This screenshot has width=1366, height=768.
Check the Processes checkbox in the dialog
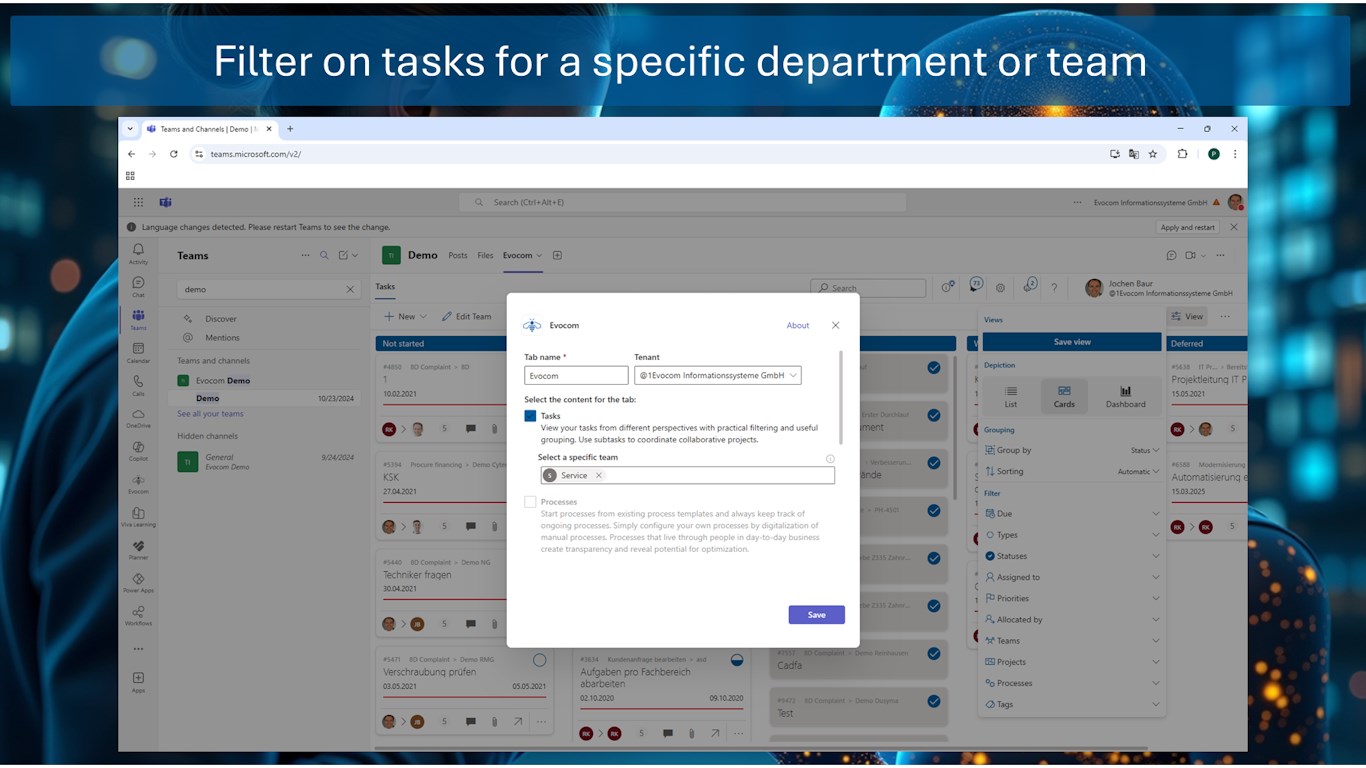coord(530,502)
